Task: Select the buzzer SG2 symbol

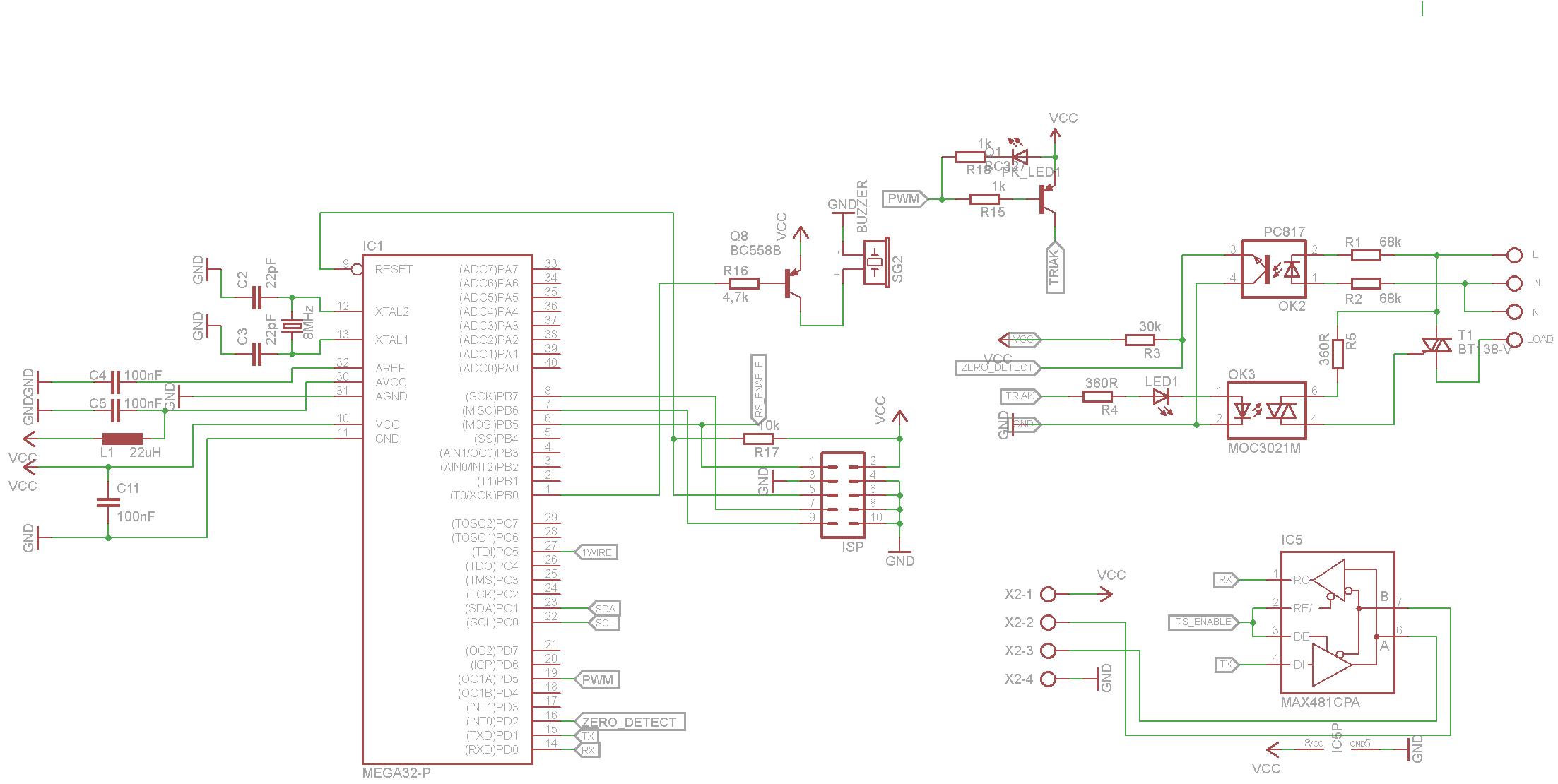Action: [875, 262]
